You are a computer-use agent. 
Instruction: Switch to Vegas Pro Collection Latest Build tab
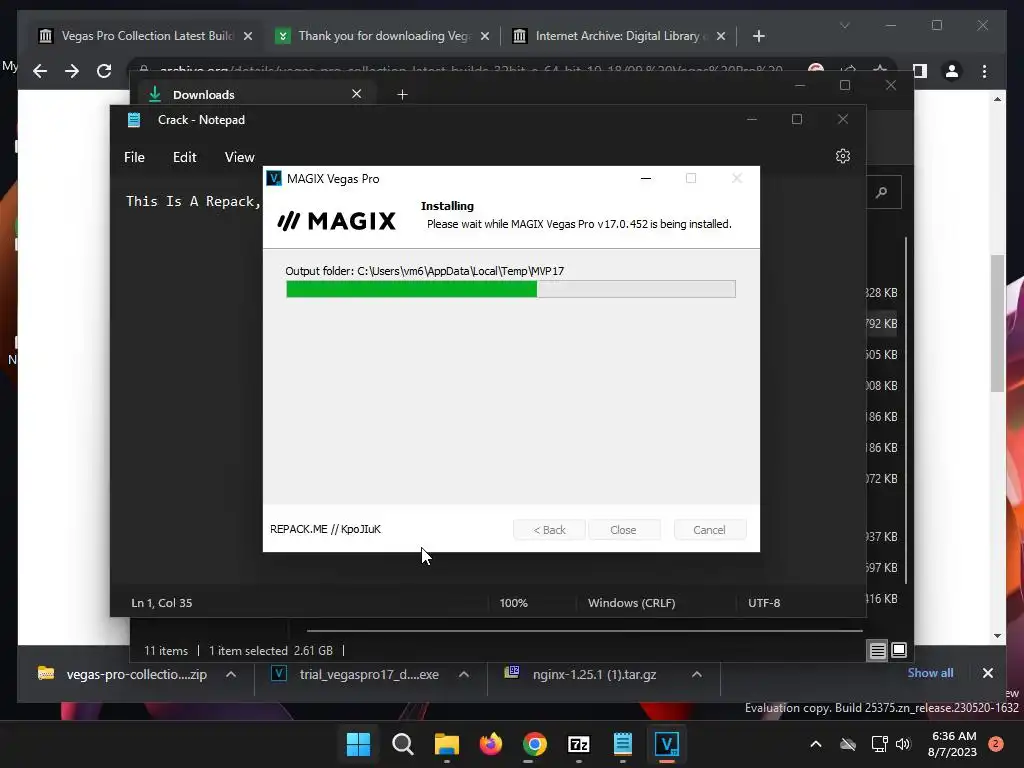[x=146, y=36]
